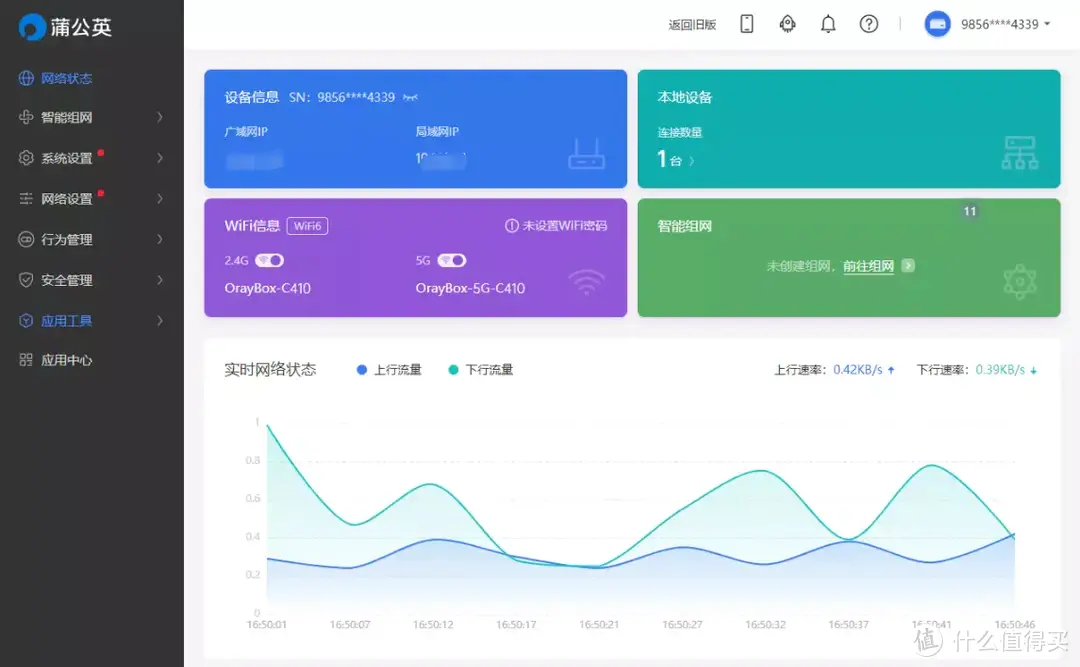
Task: Select 安全管理 in the sidebar menu
Action: [x=60, y=280]
